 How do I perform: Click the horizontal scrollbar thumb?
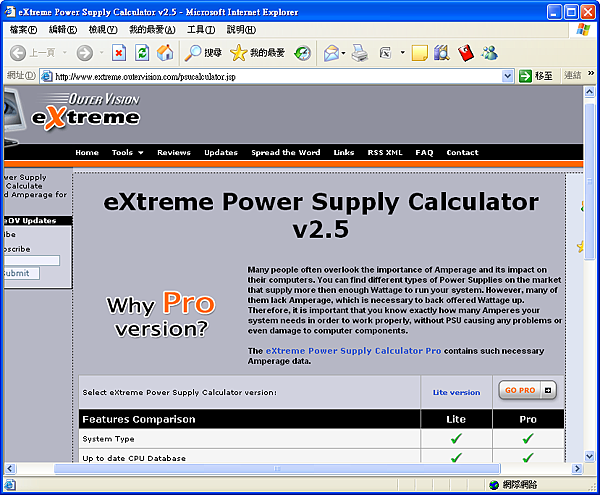pos(277,469)
